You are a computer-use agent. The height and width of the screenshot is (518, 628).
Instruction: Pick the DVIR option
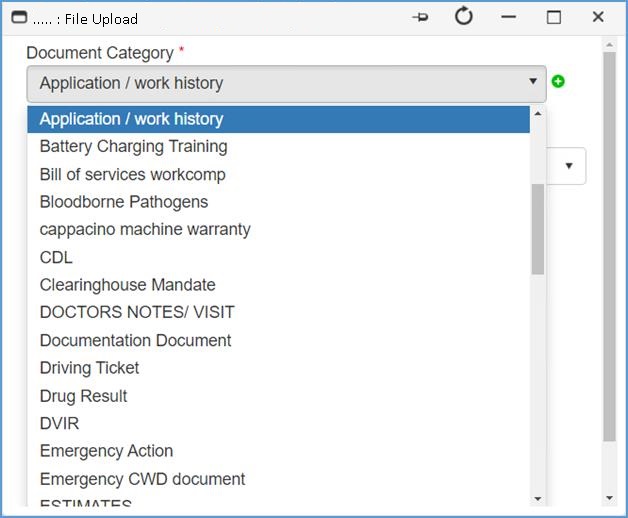tap(59, 423)
